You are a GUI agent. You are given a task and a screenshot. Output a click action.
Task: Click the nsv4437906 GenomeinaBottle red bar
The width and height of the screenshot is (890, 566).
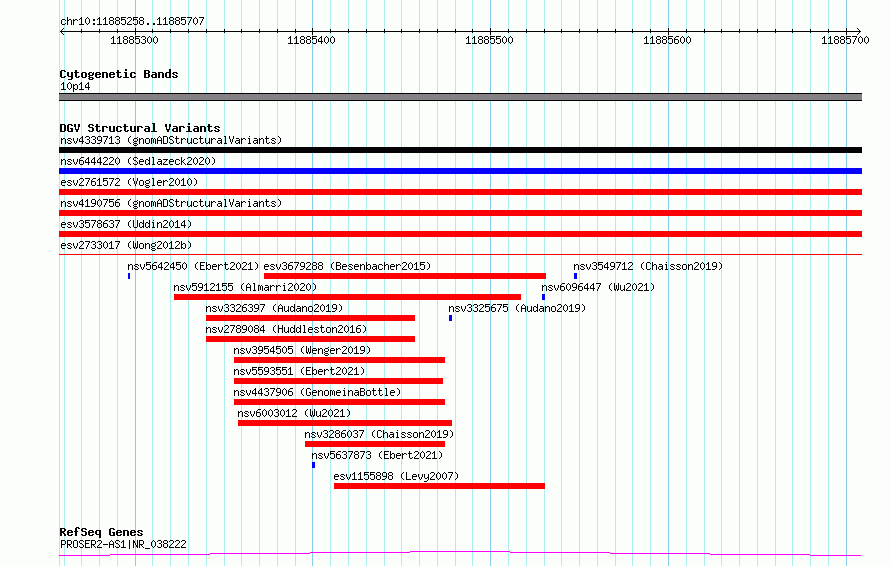point(339,402)
